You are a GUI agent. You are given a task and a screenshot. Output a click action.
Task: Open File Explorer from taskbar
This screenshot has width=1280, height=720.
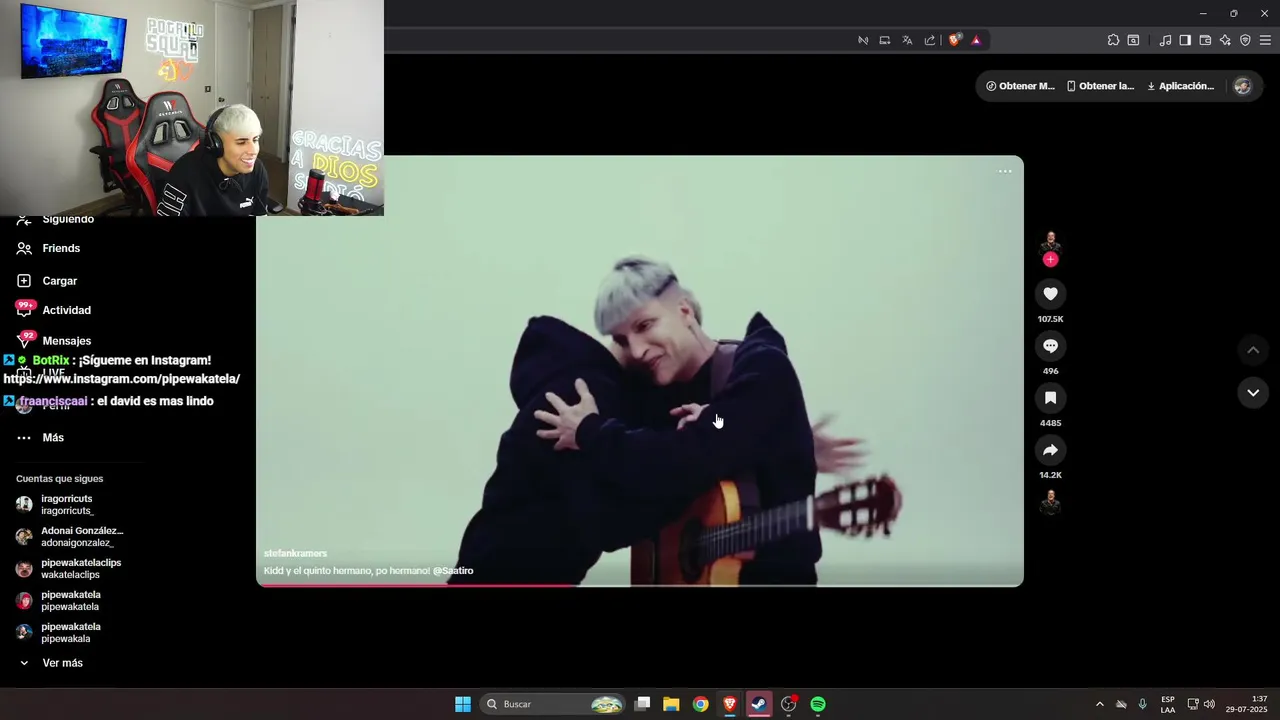click(671, 704)
